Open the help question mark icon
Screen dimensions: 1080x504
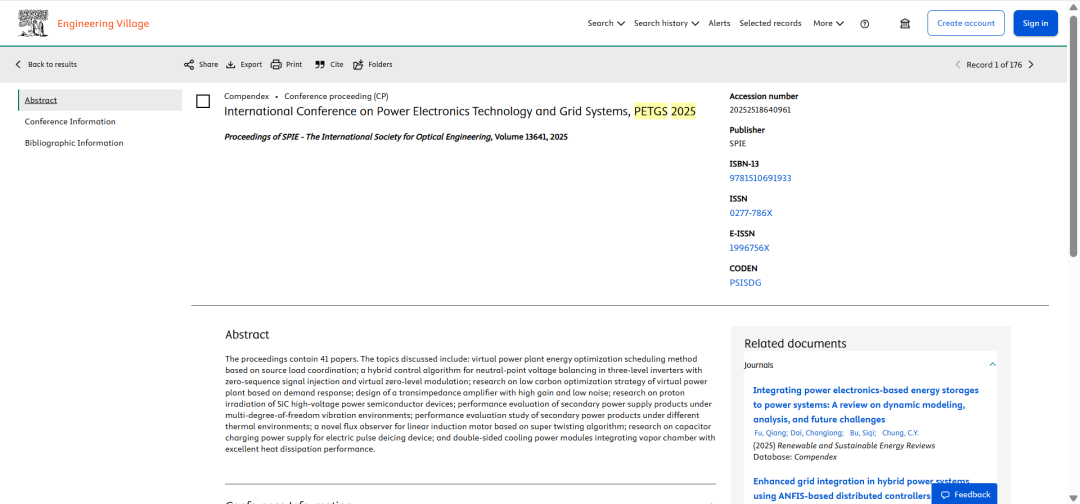[x=864, y=23]
